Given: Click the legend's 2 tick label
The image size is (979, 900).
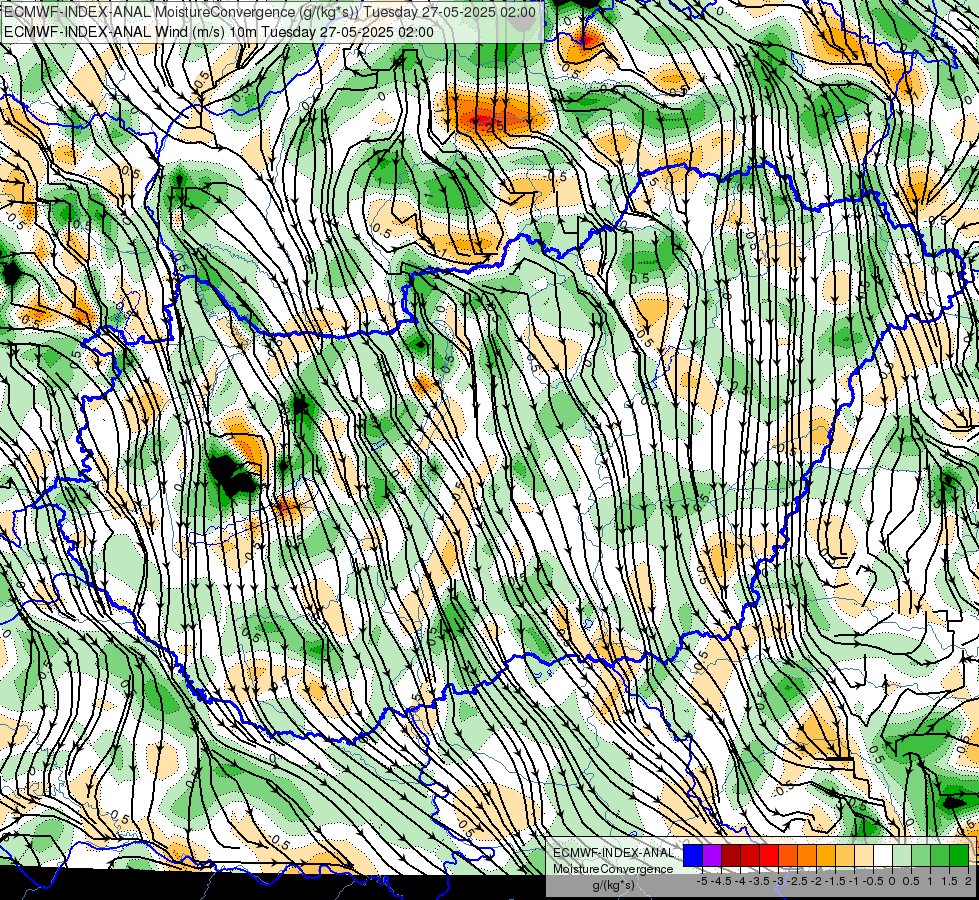Looking at the screenshot, I should pos(968,881).
